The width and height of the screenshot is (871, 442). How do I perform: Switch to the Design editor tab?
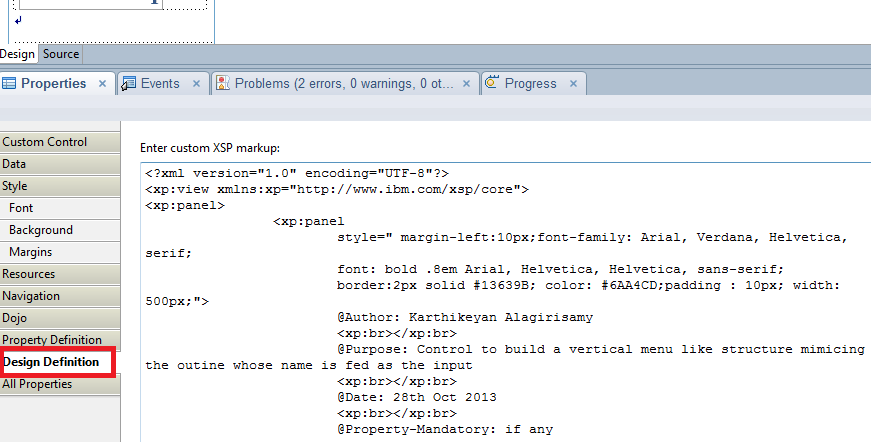[x=17, y=54]
